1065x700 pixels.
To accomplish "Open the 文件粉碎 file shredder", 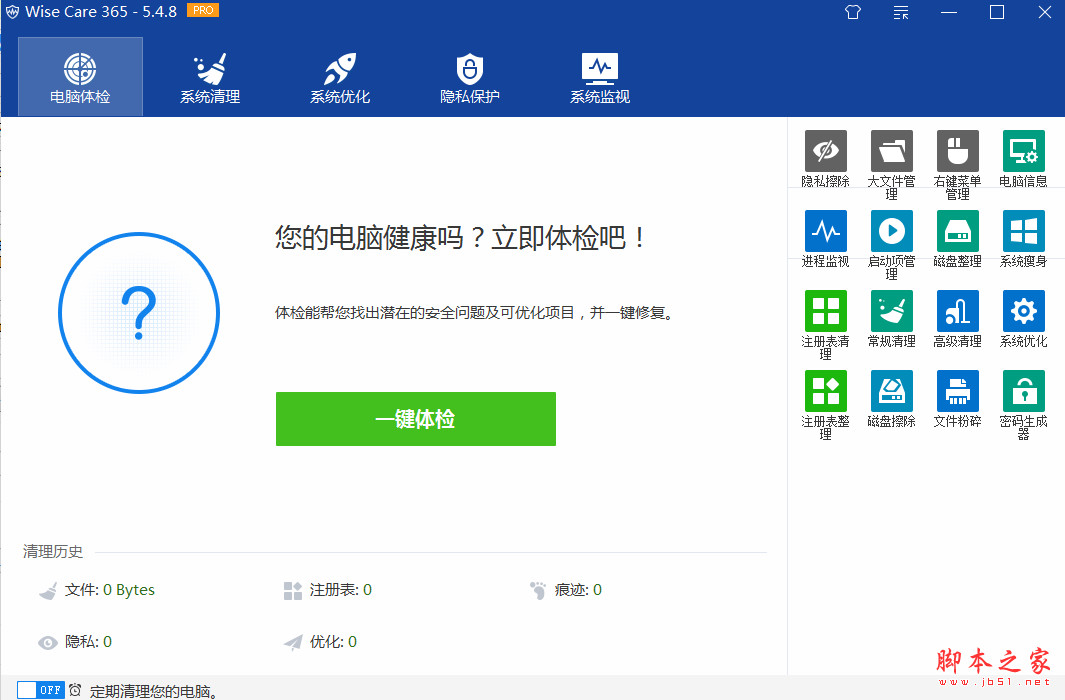I will pyautogui.click(x=957, y=399).
